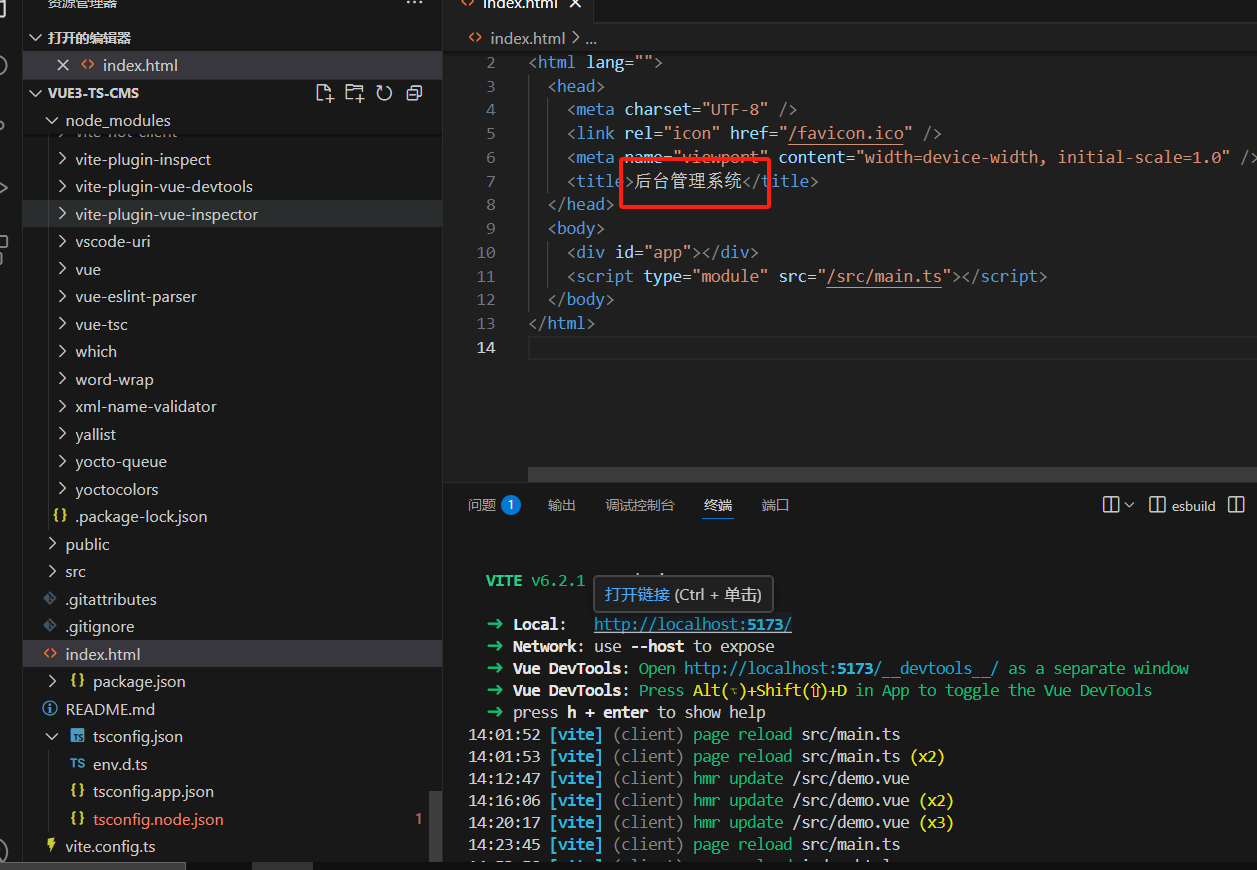This screenshot has height=870, width=1257.
Task: Open the terminal launch profile dropdown arrow
Action: (x=1130, y=505)
